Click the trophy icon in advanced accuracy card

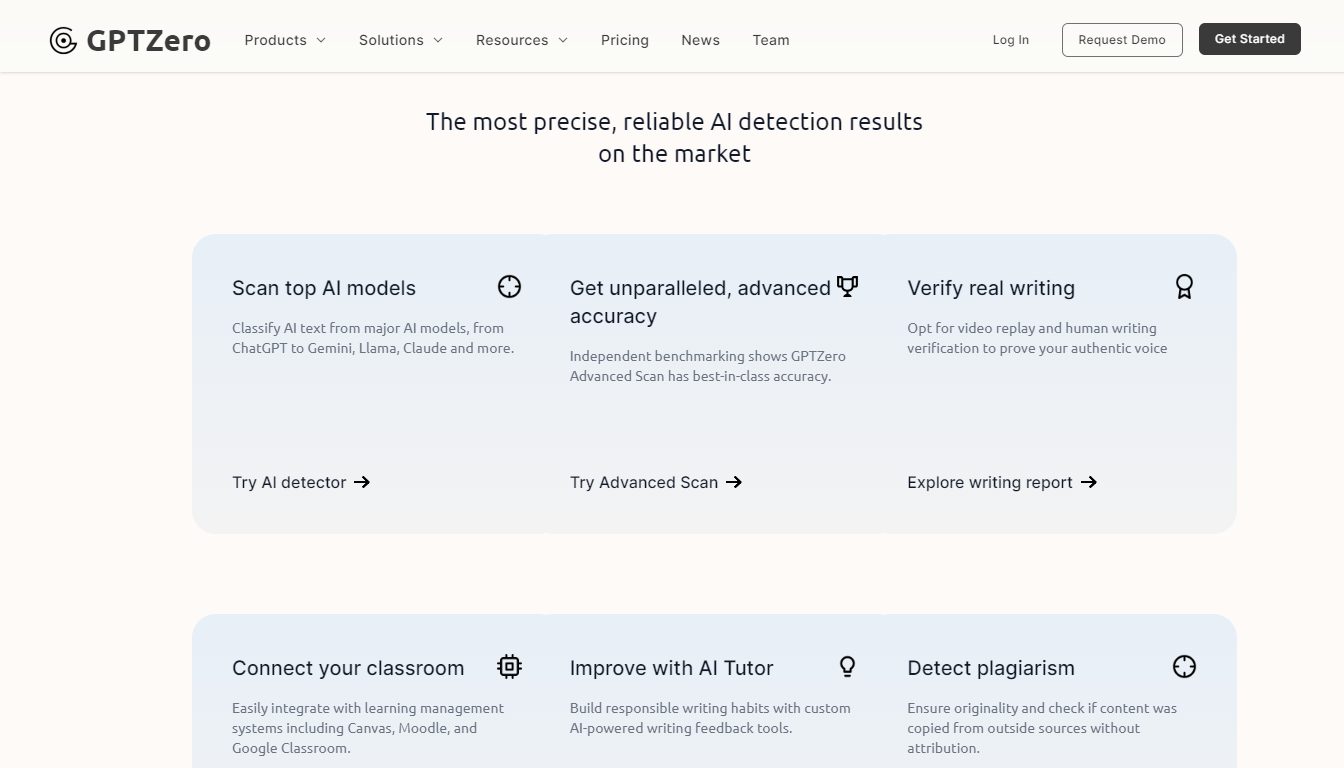coord(847,287)
